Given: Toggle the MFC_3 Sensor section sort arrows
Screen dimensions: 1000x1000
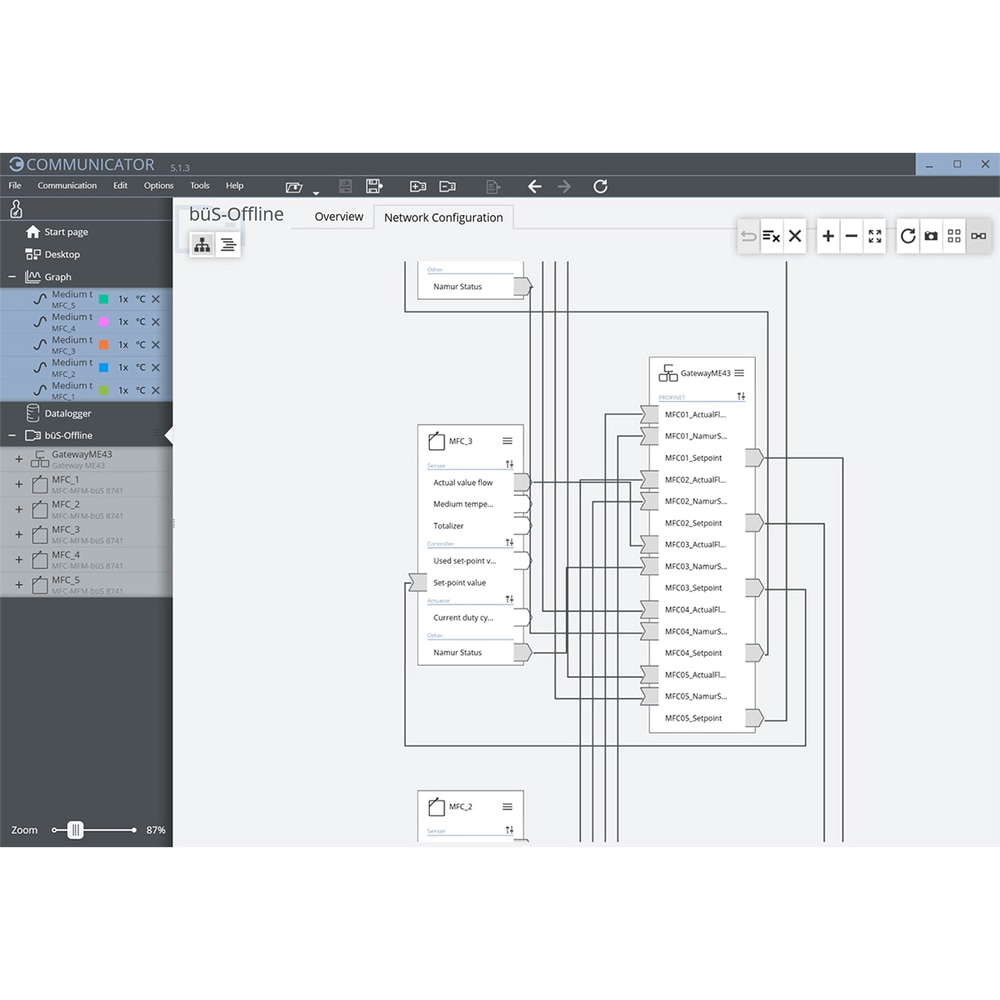Looking at the screenshot, I should [510, 464].
